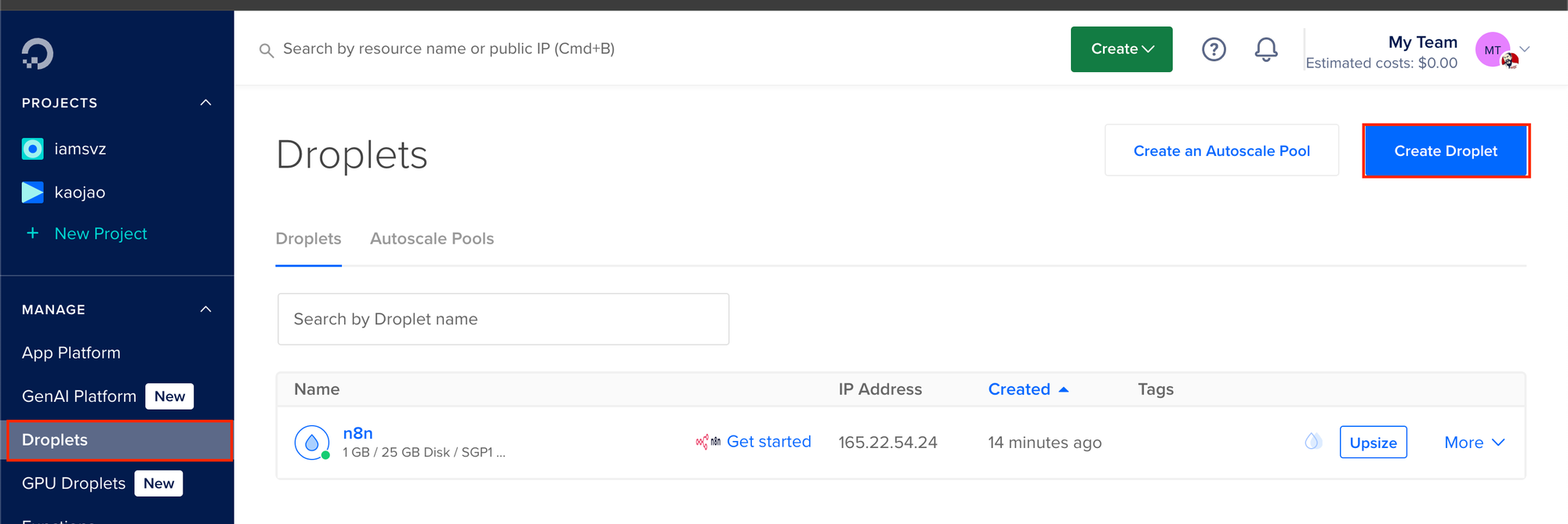Click the plus icon for New Project
1568x524 pixels.
point(33,233)
